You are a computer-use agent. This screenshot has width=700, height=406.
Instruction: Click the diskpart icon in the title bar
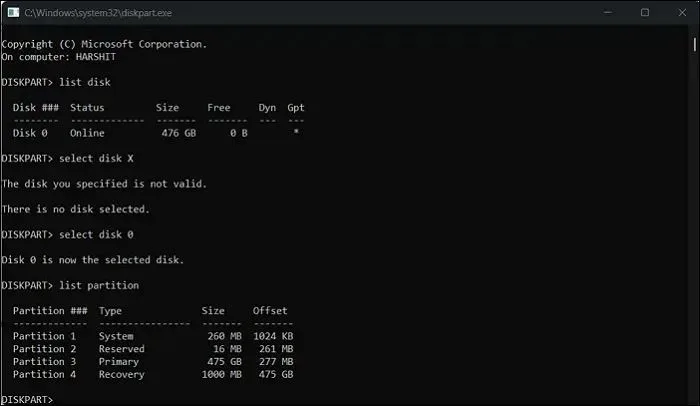(x=12, y=12)
